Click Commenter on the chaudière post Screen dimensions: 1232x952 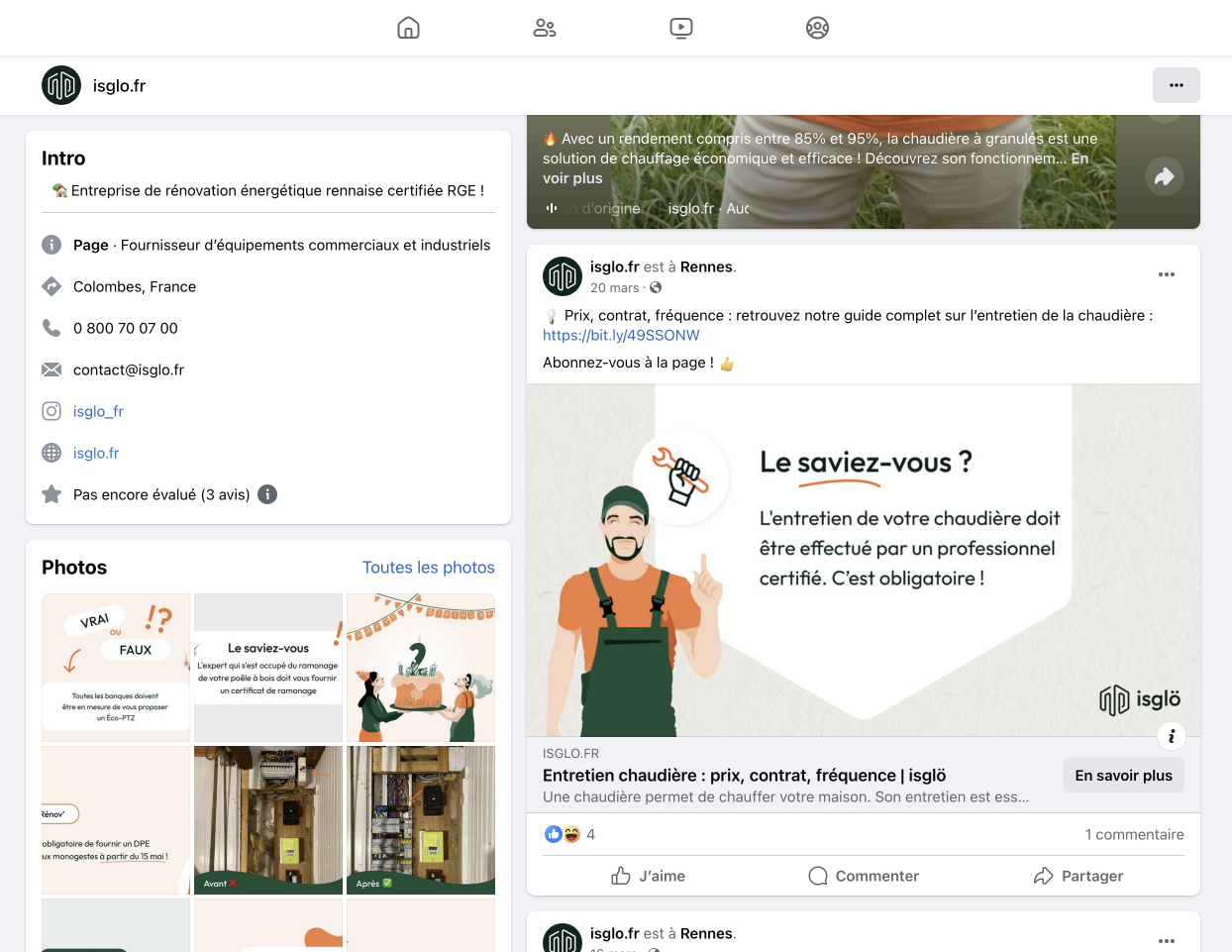[x=864, y=876]
